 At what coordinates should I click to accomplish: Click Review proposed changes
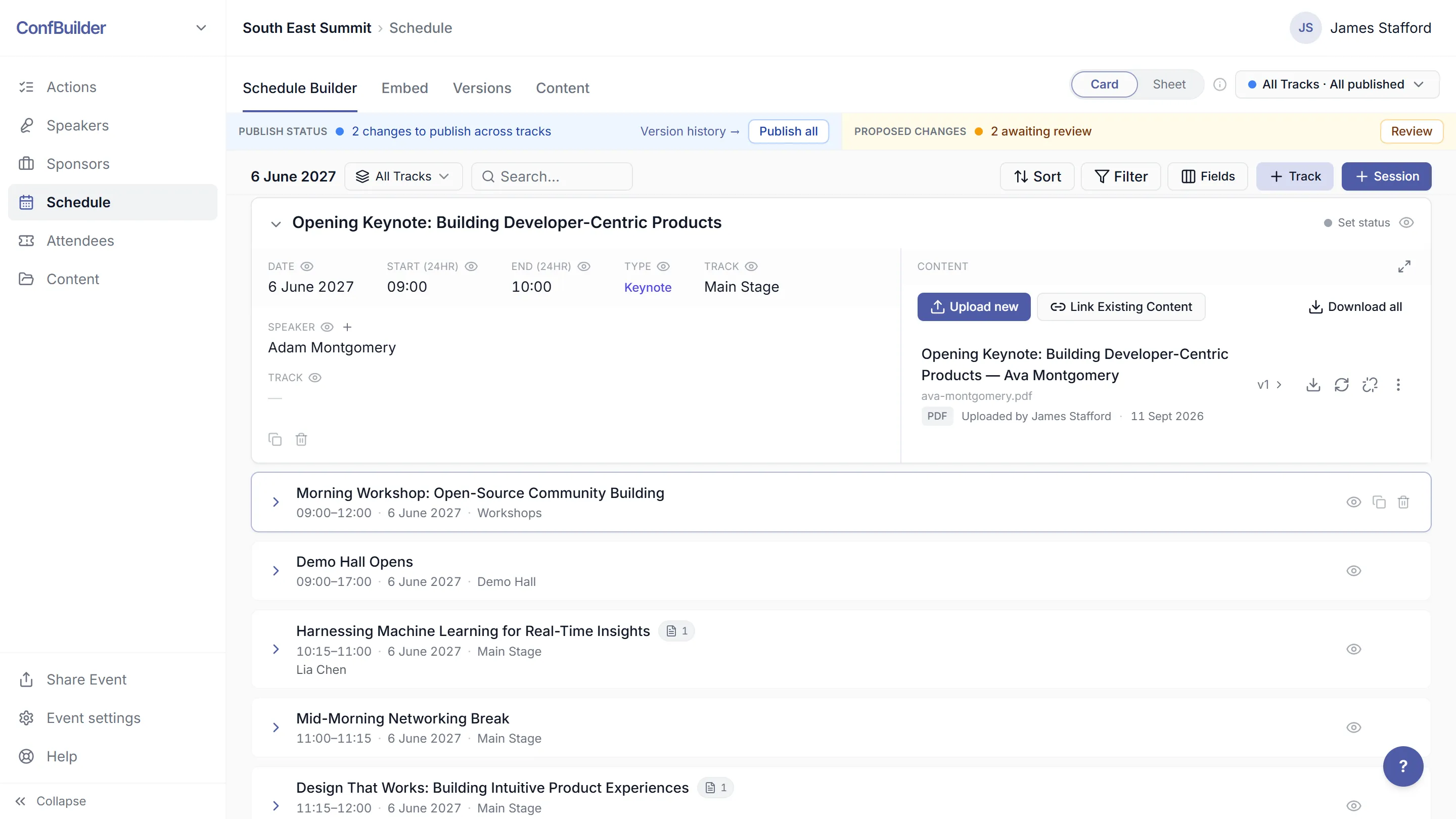tap(1412, 131)
